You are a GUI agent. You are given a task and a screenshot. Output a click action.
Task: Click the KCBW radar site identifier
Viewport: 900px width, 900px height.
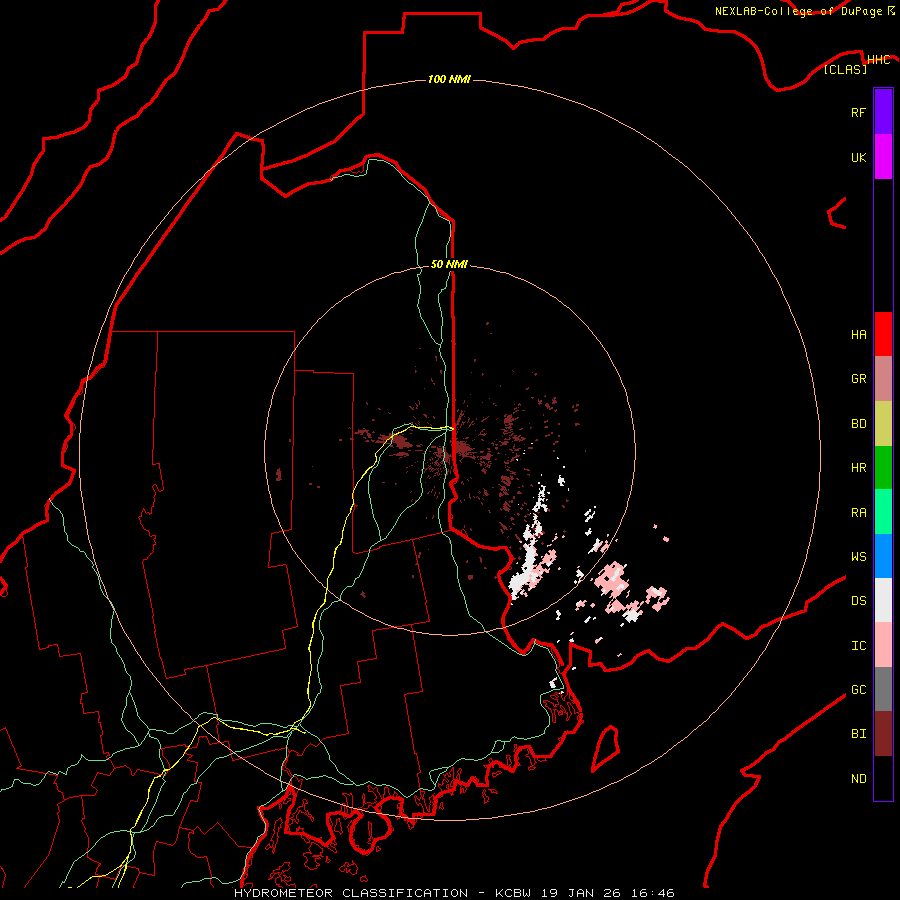tap(513, 893)
